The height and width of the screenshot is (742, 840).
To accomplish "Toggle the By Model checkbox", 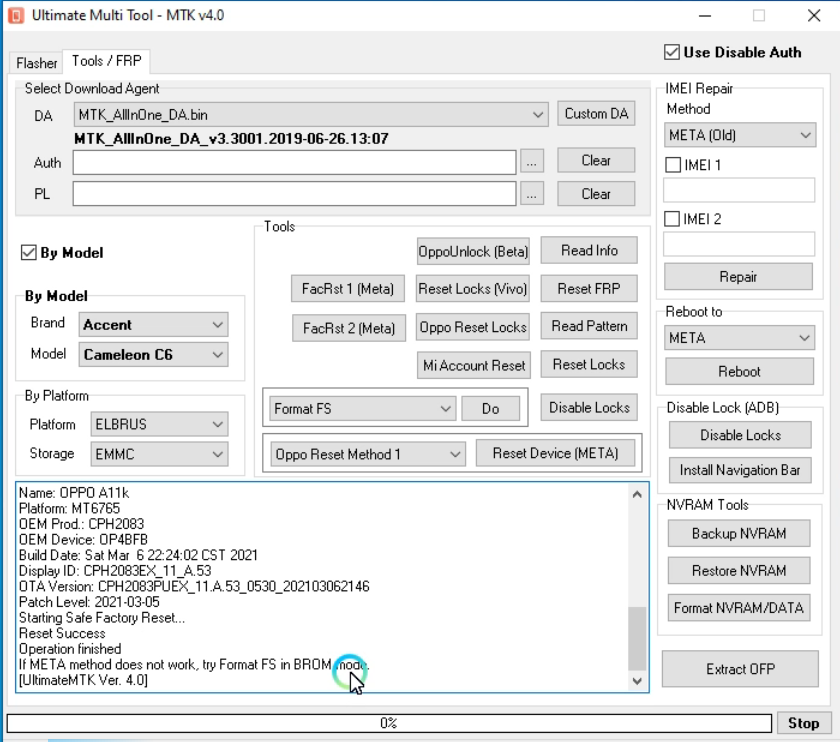I will (28, 252).
